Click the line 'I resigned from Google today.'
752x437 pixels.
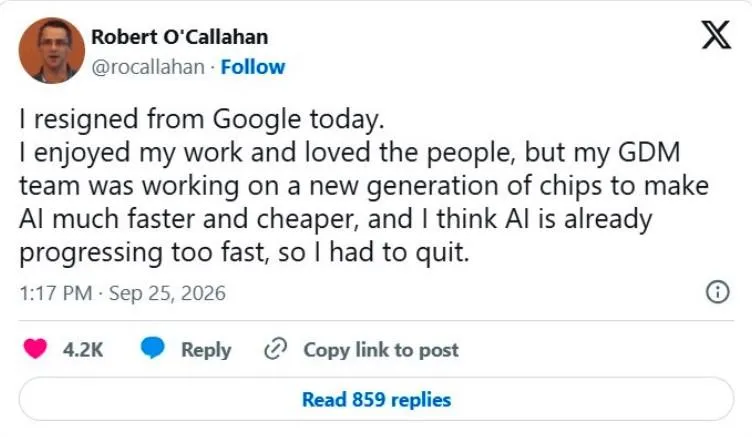(202, 119)
